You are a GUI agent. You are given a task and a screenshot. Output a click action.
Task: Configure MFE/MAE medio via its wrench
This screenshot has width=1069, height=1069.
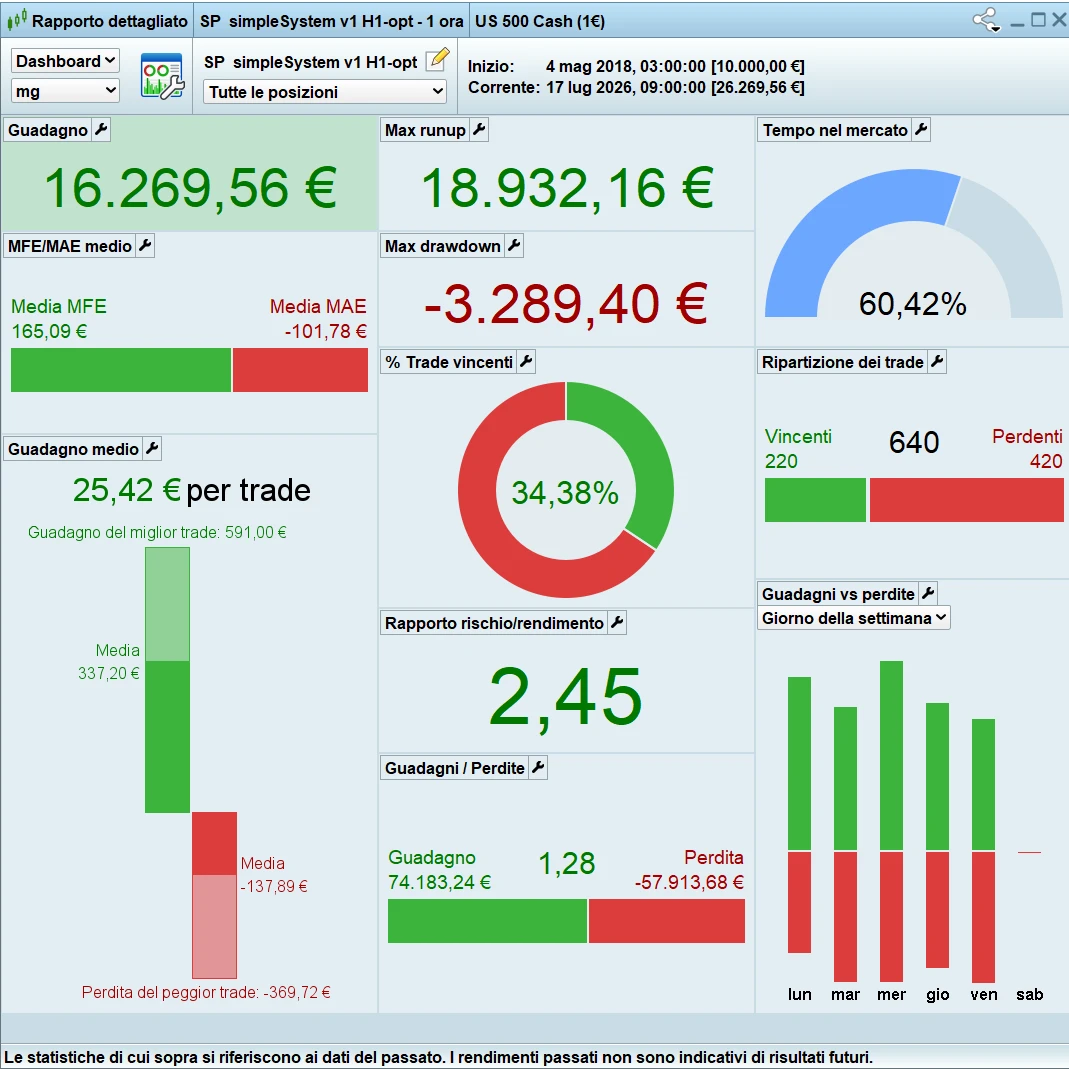point(145,245)
